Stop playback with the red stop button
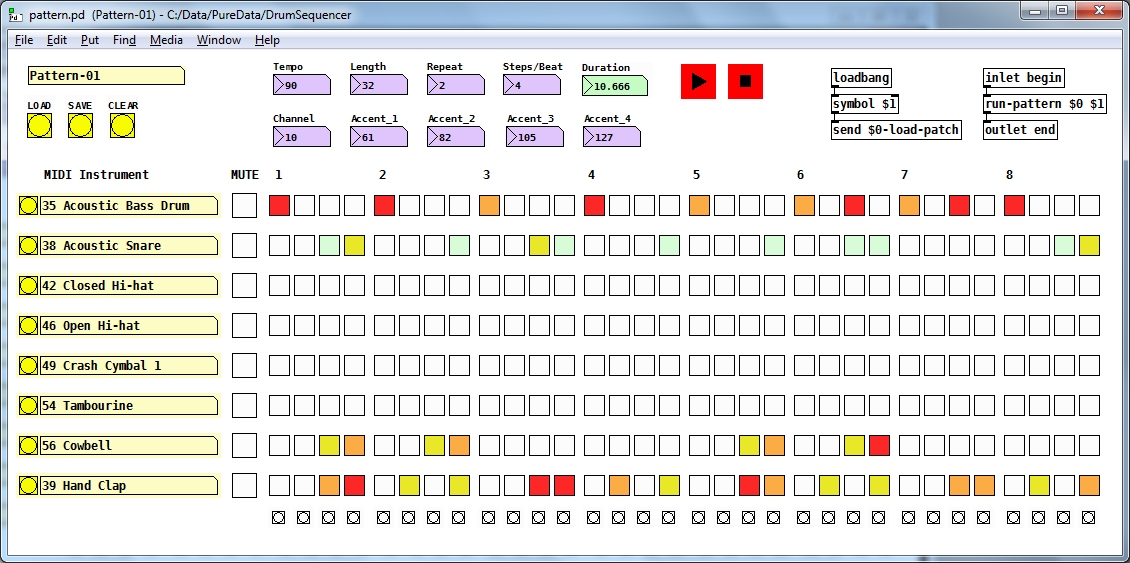 pos(745,81)
